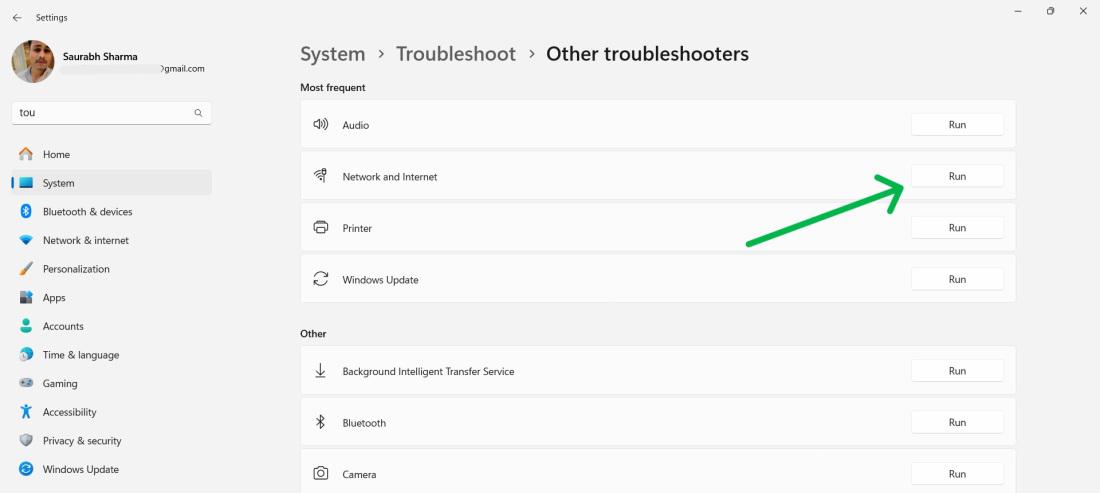The image size is (1100, 493).
Task: Click the Bluetooth & devices icon
Action: click(26, 212)
